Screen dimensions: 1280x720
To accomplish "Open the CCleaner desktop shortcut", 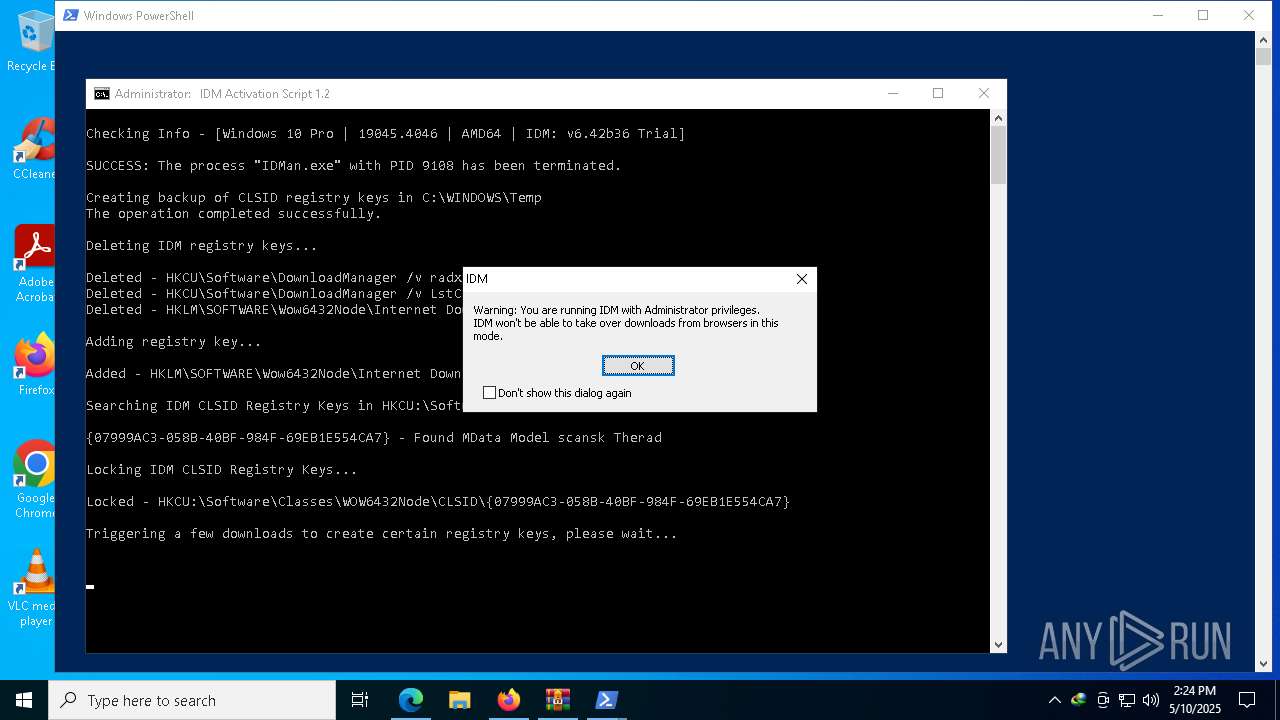I will click(33, 149).
